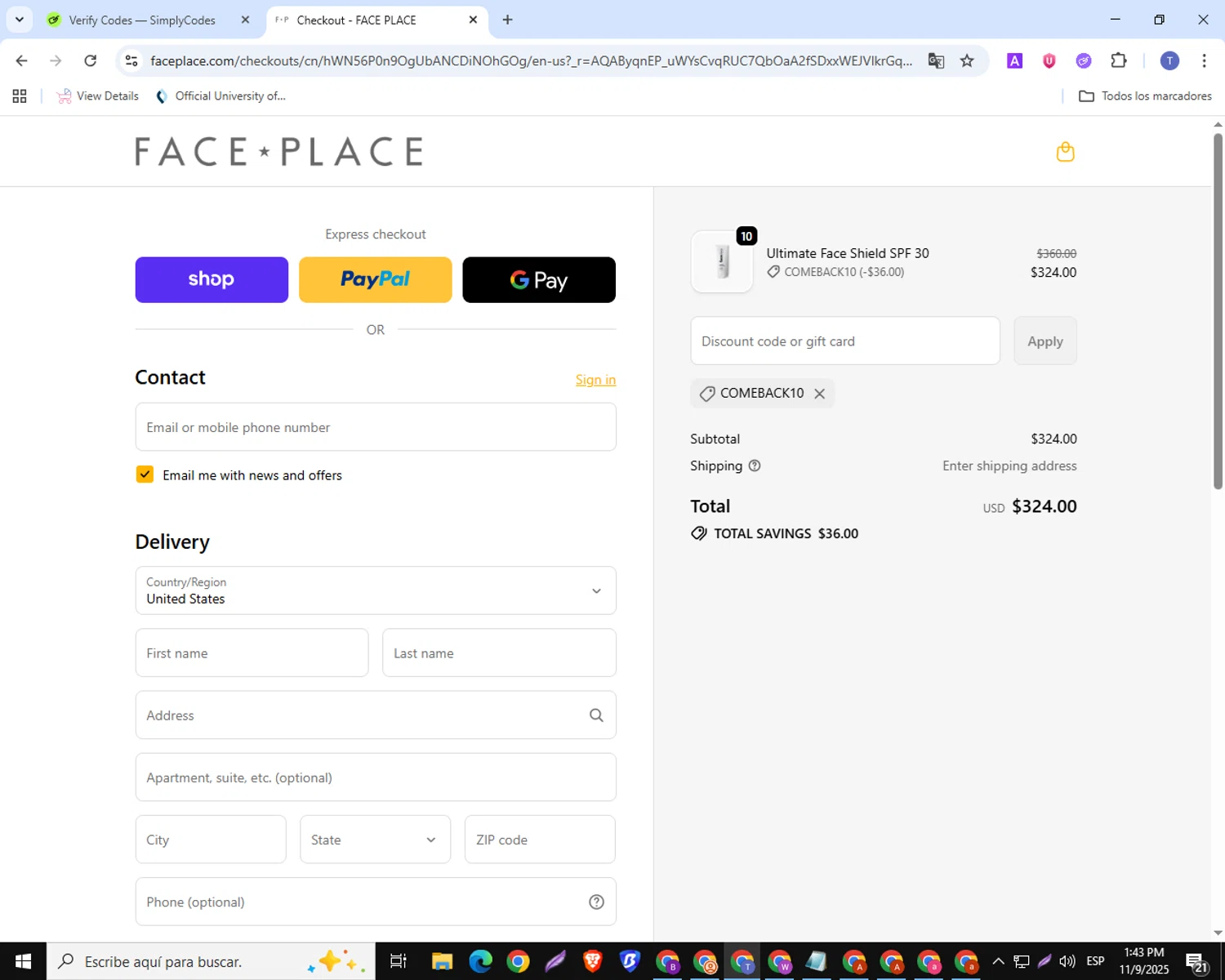The image size is (1225, 980).
Task: Click the Last name field
Action: click(499, 653)
